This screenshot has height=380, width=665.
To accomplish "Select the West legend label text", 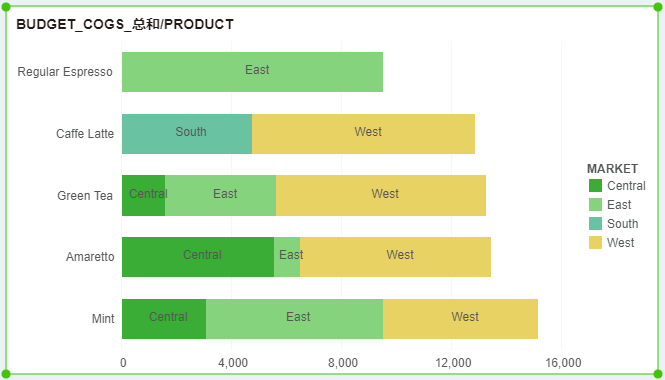I will pos(620,243).
